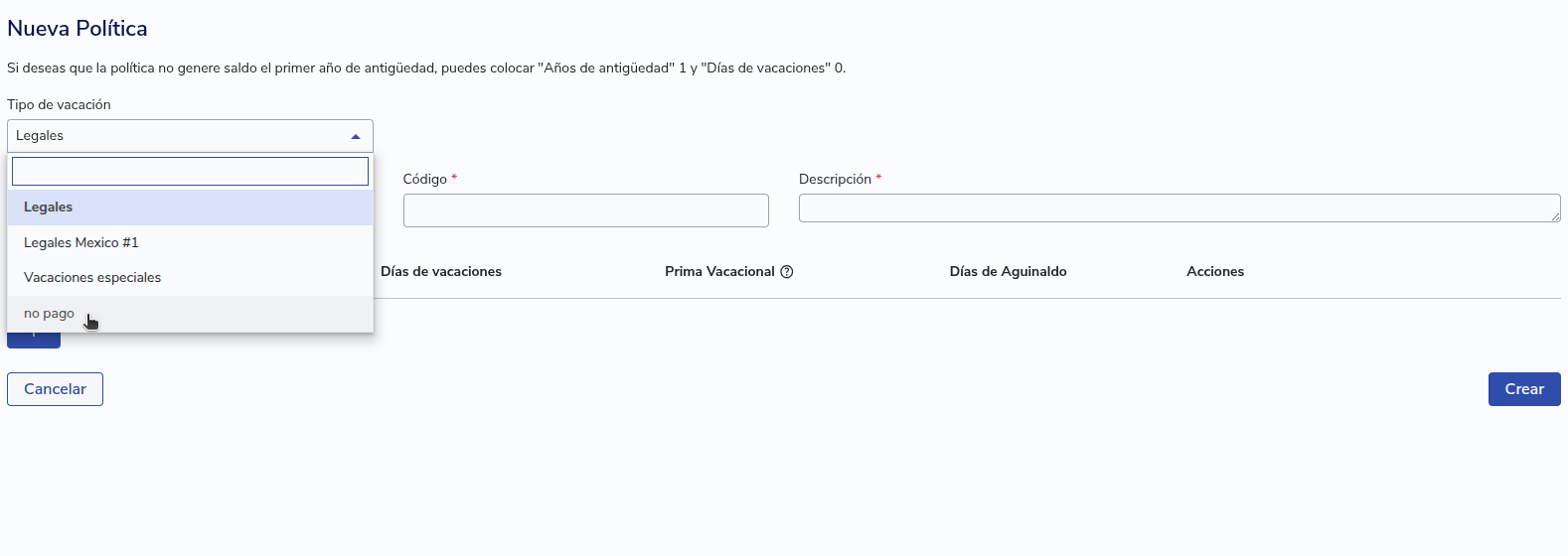Screen dimensions: 1568x556
Task: Click into the Código text field
Action: (585, 210)
